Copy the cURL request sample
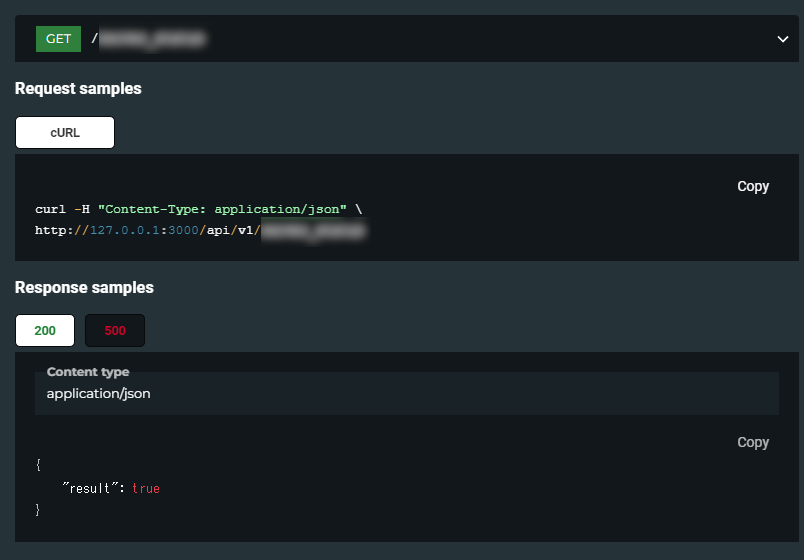This screenshot has width=804, height=560. [752, 186]
